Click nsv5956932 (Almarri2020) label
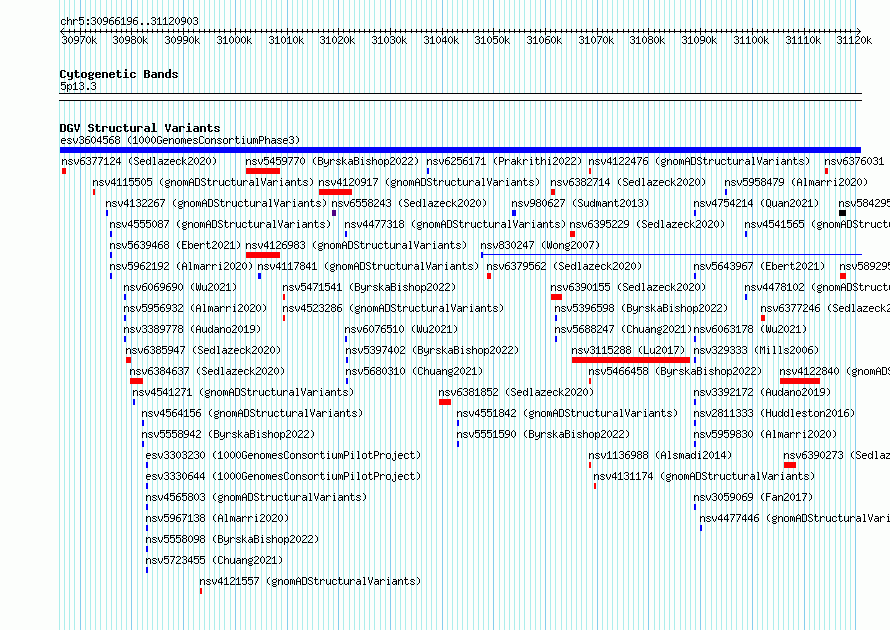 click(195, 308)
